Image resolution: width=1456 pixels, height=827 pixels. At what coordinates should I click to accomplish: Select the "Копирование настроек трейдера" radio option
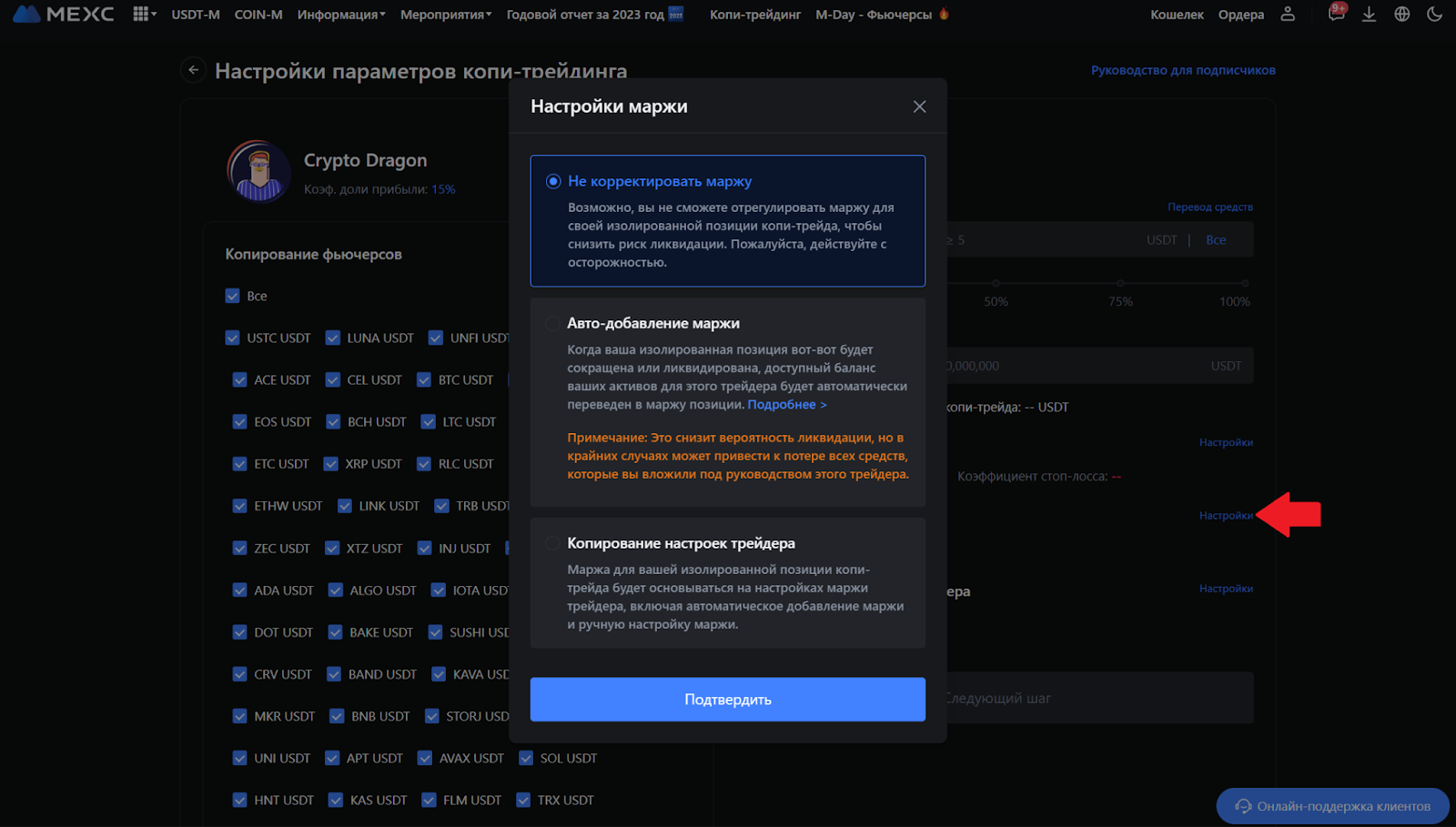[552, 543]
